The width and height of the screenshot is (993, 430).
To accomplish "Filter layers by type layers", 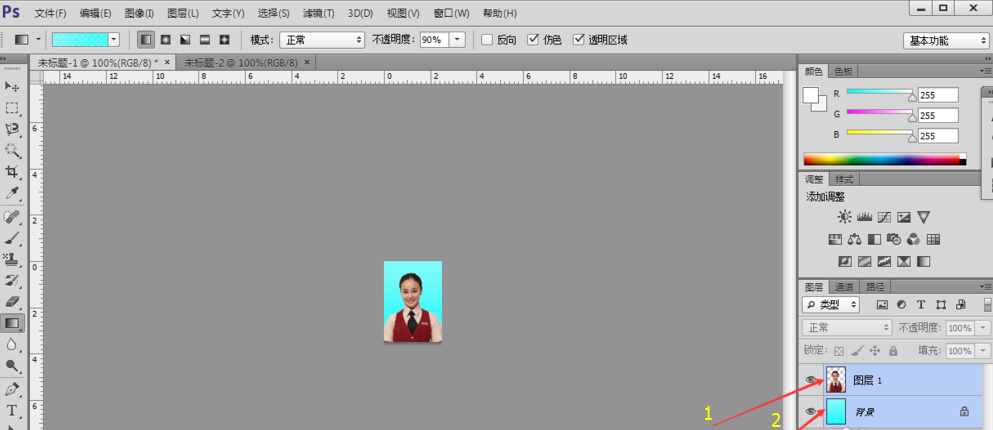I will 921,305.
